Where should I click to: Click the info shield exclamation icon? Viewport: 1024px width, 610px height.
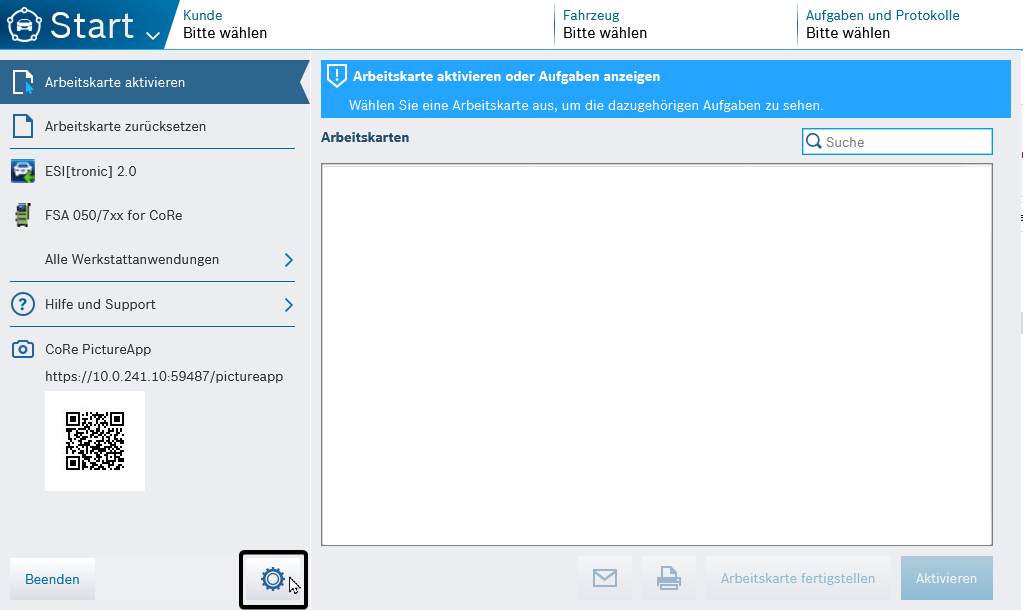pyautogui.click(x=336, y=76)
